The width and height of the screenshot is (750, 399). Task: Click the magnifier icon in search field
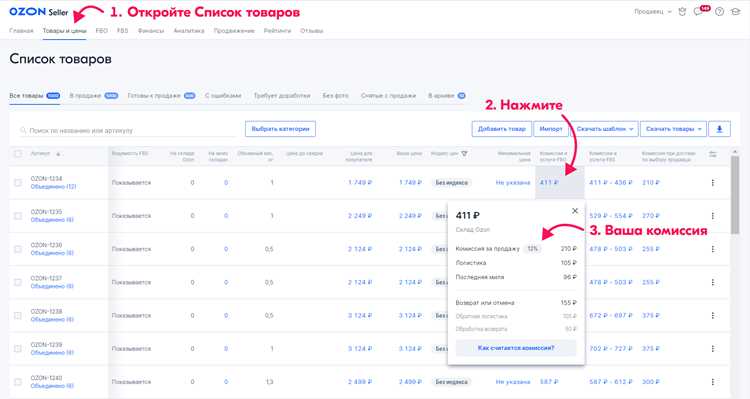pyautogui.click(x=23, y=130)
